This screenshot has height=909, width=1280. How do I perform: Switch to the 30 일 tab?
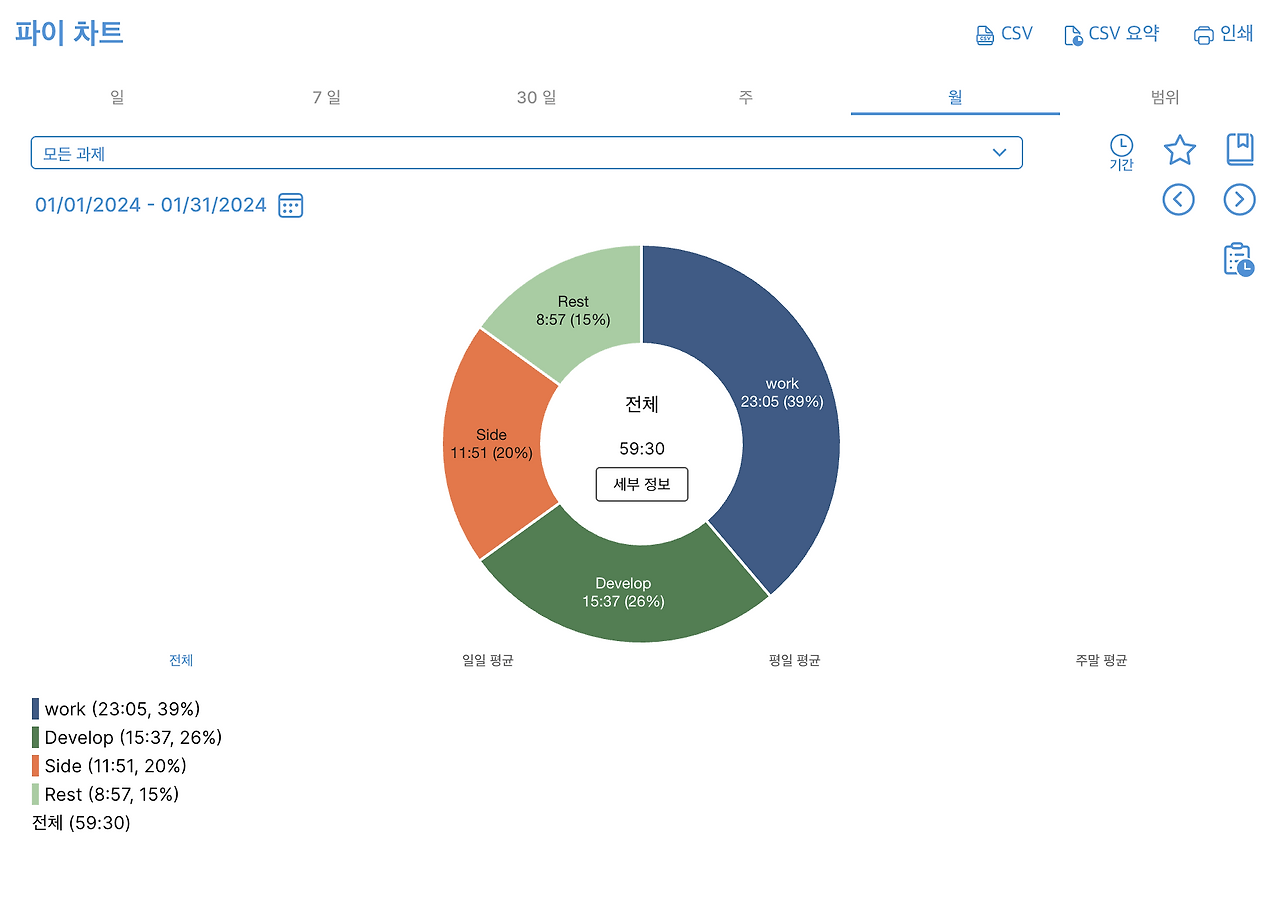[536, 97]
